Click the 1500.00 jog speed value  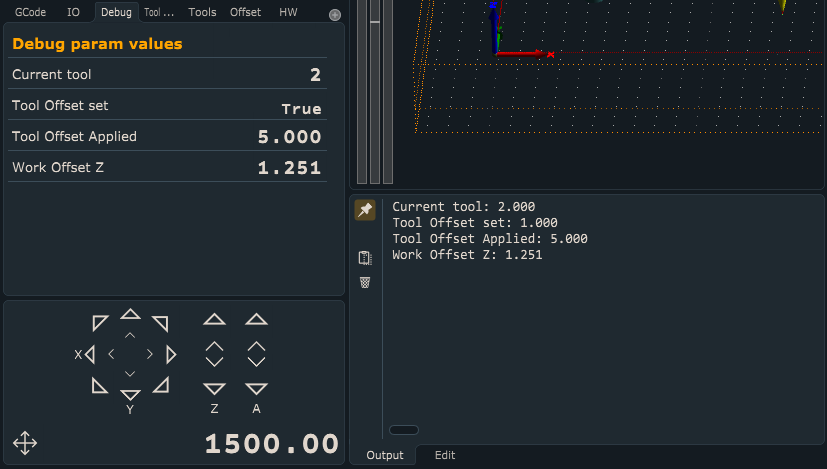coord(272,443)
